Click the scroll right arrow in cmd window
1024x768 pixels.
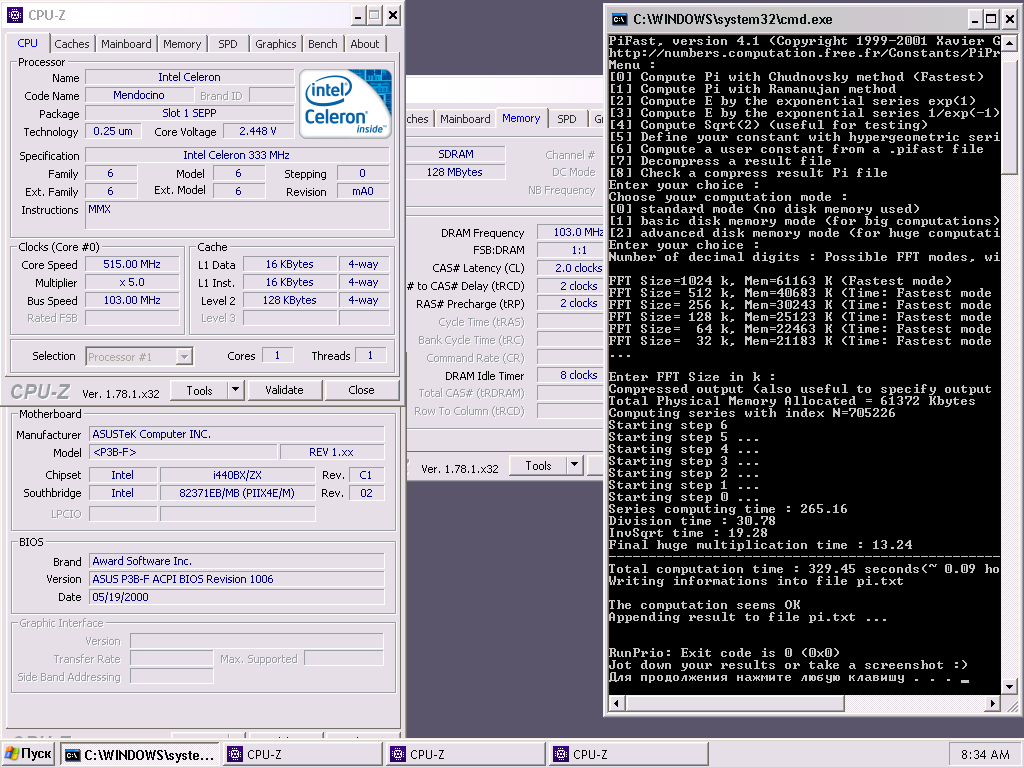[x=993, y=703]
